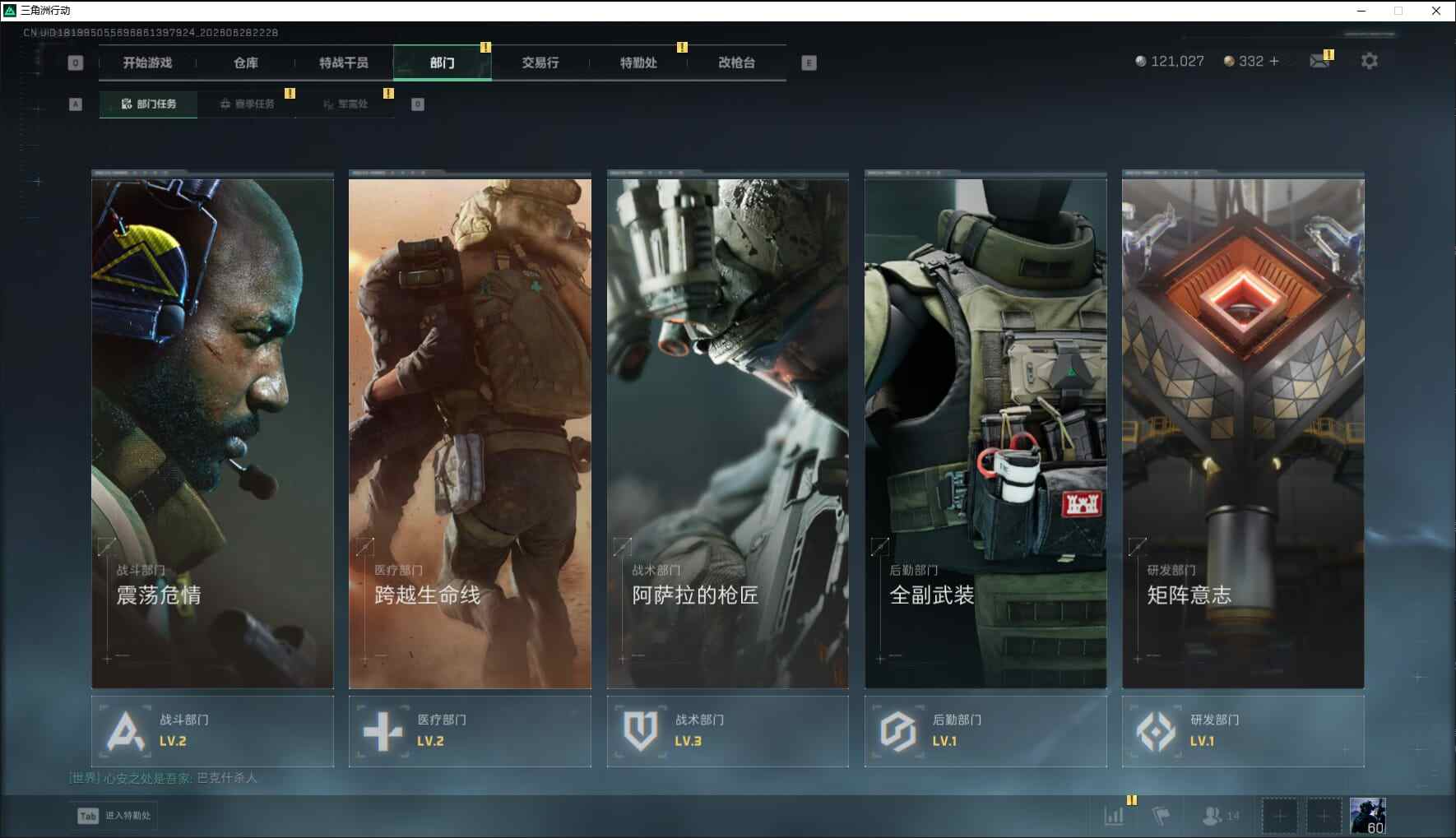Open the statistics bar-chart icon
The width and height of the screenshot is (1456, 838).
pos(1114,816)
